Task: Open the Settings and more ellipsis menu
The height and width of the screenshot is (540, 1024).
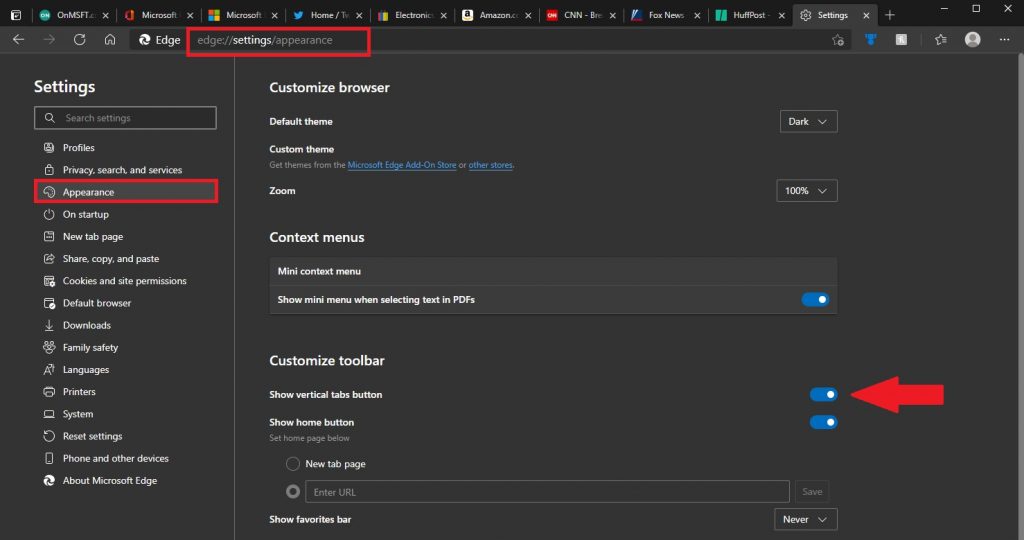Action: pos(1004,40)
